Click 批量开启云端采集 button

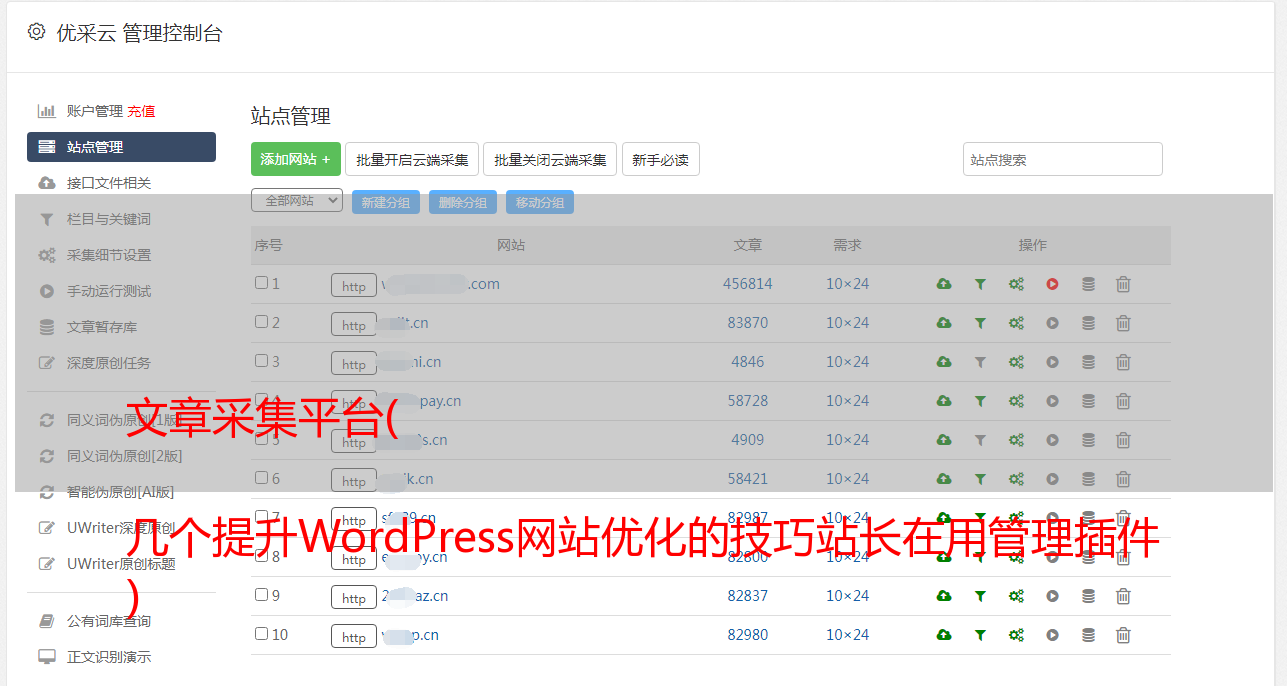tap(412, 159)
